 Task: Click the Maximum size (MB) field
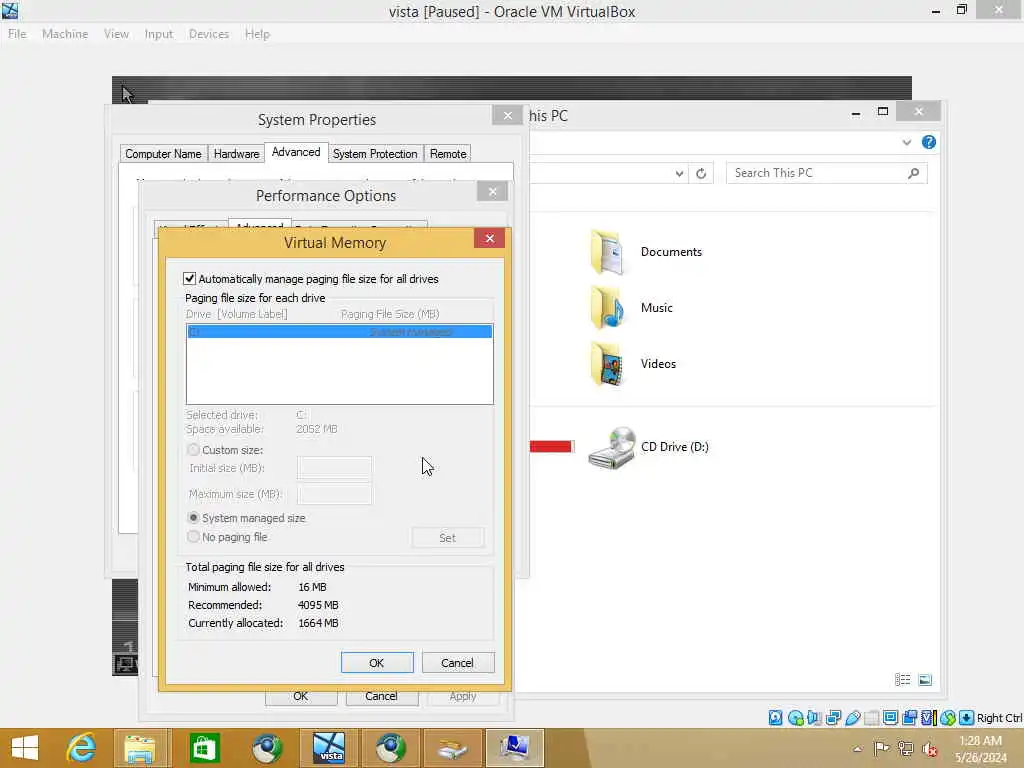334,494
